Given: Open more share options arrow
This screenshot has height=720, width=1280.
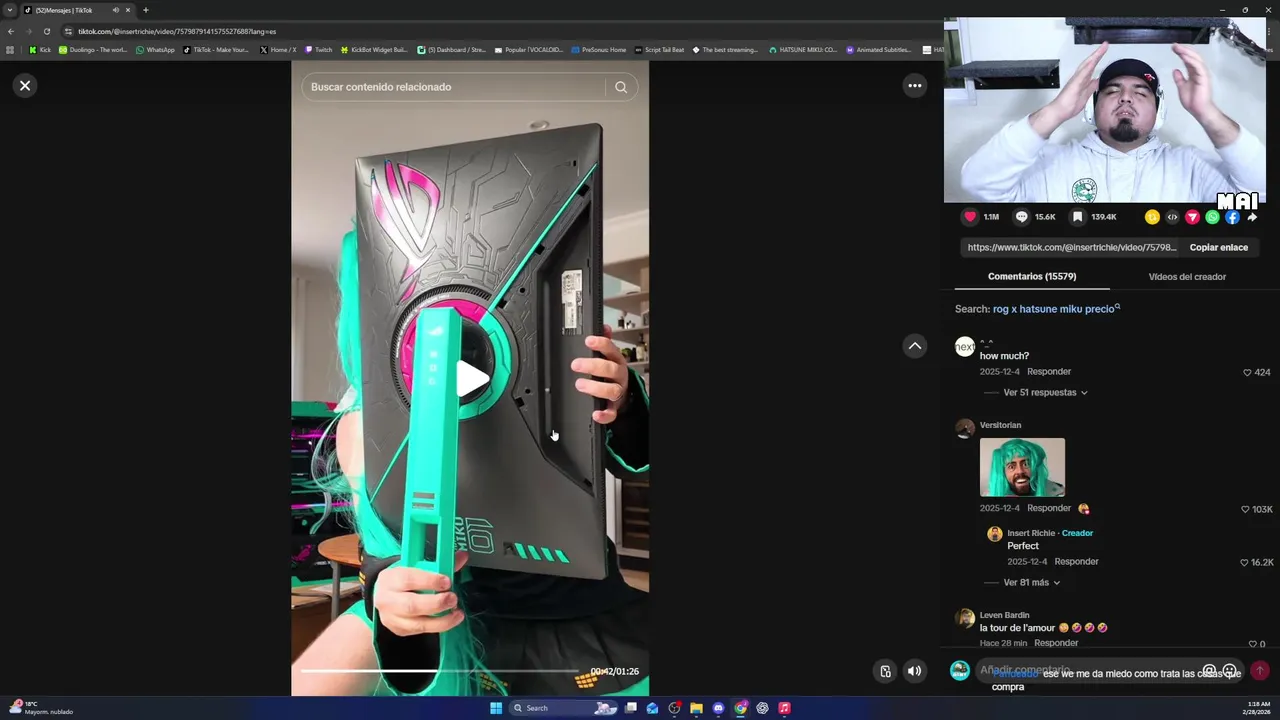Looking at the screenshot, I should (1252, 217).
